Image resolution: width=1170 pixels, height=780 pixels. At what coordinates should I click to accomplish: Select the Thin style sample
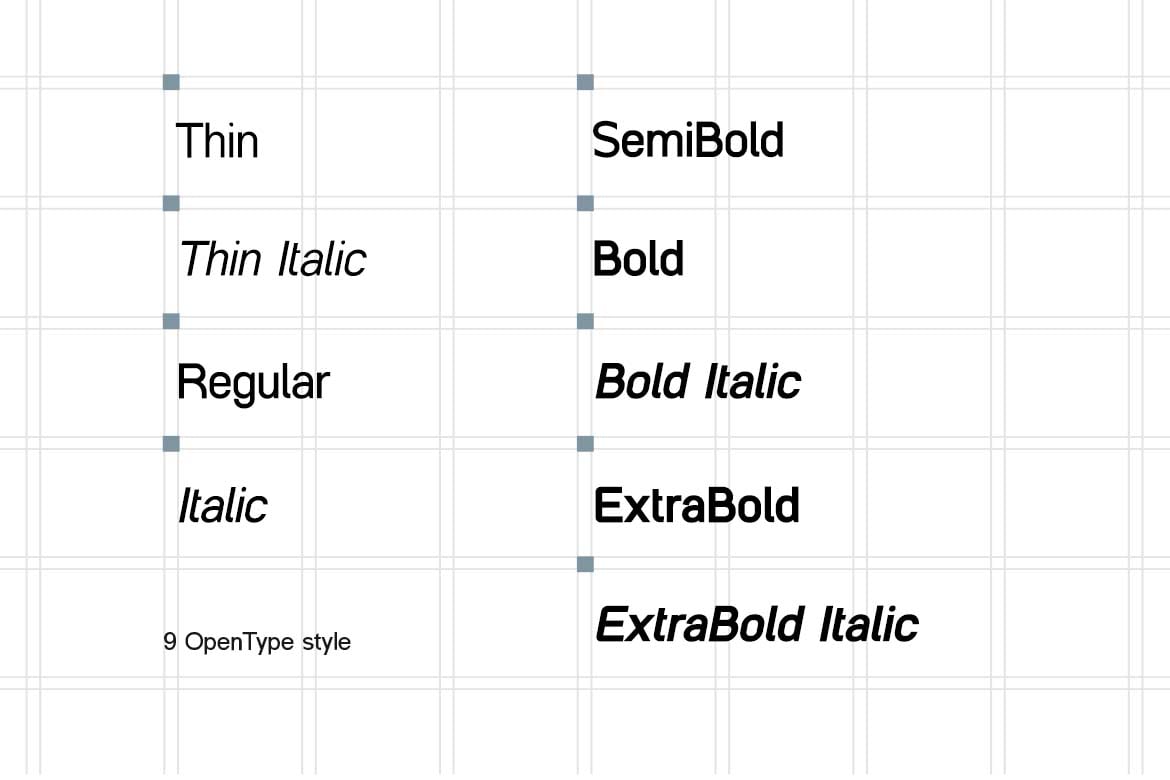[217, 141]
